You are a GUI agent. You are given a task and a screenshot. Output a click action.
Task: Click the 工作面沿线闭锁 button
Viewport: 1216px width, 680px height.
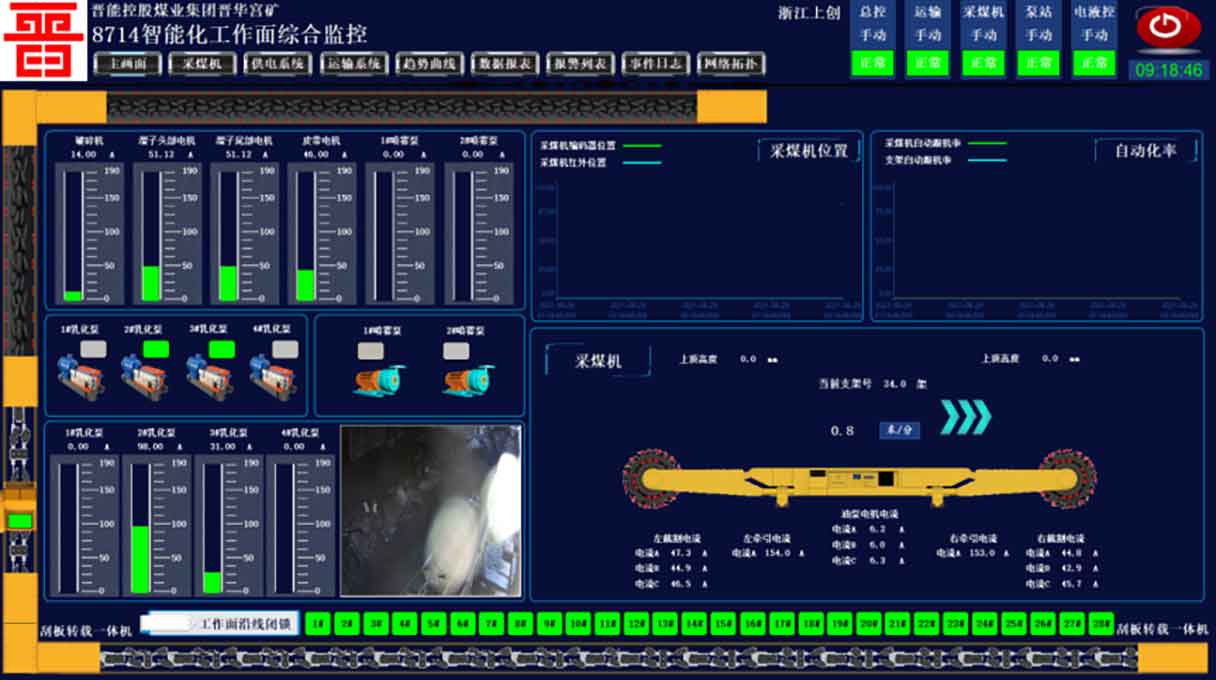tap(220, 623)
